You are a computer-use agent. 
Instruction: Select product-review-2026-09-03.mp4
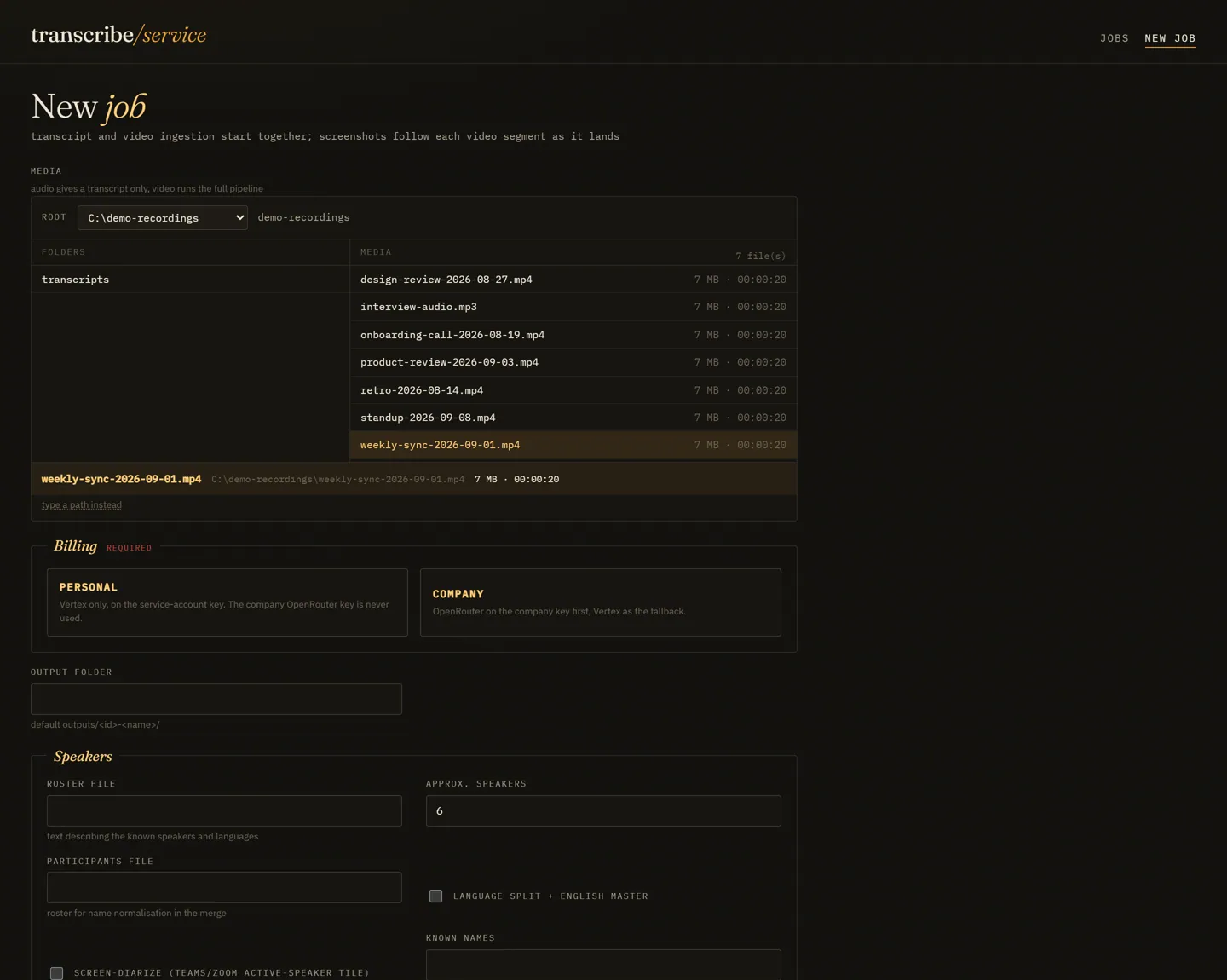pyautogui.click(x=573, y=362)
